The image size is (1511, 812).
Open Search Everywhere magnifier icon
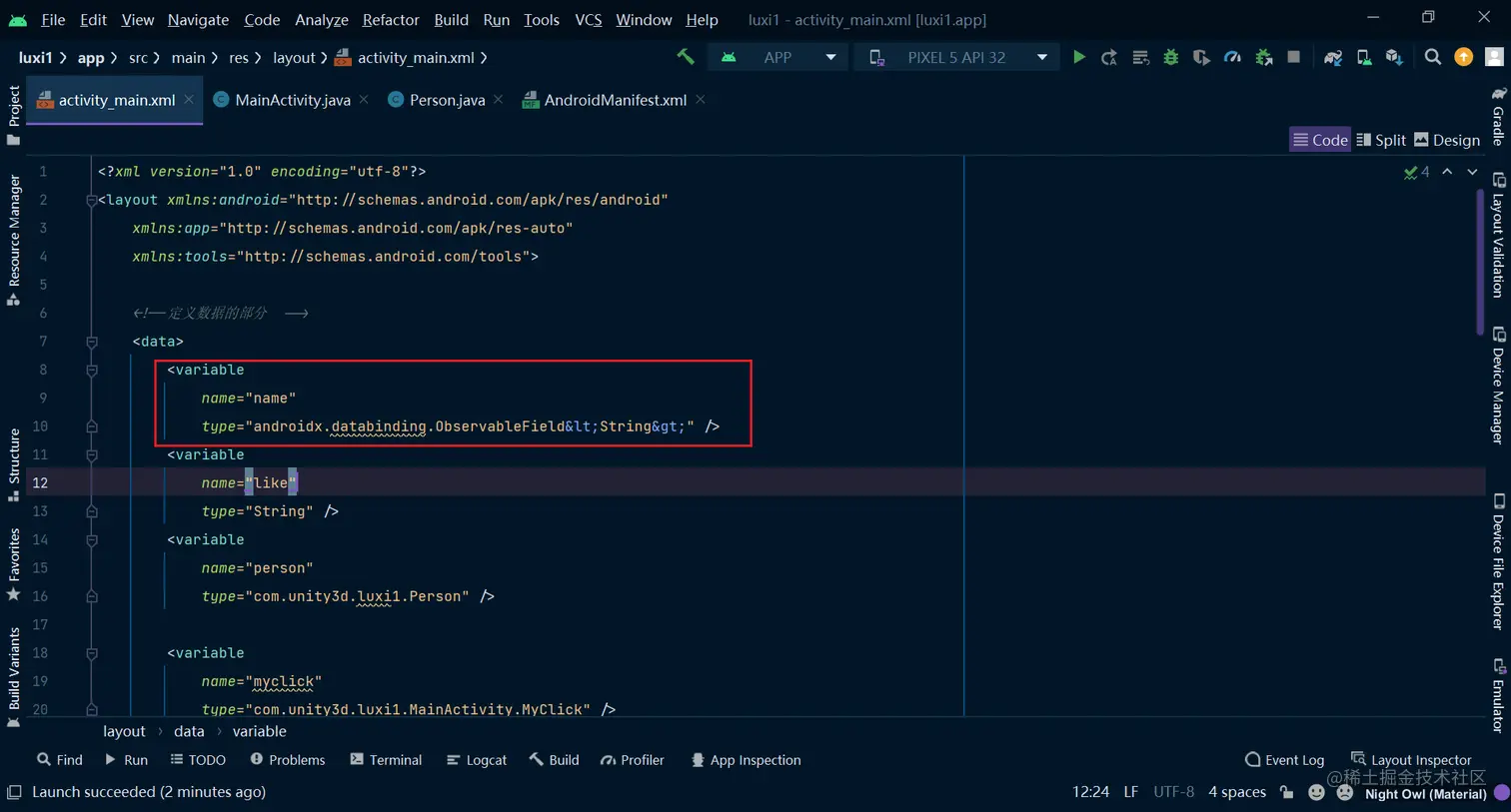click(x=1433, y=57)
